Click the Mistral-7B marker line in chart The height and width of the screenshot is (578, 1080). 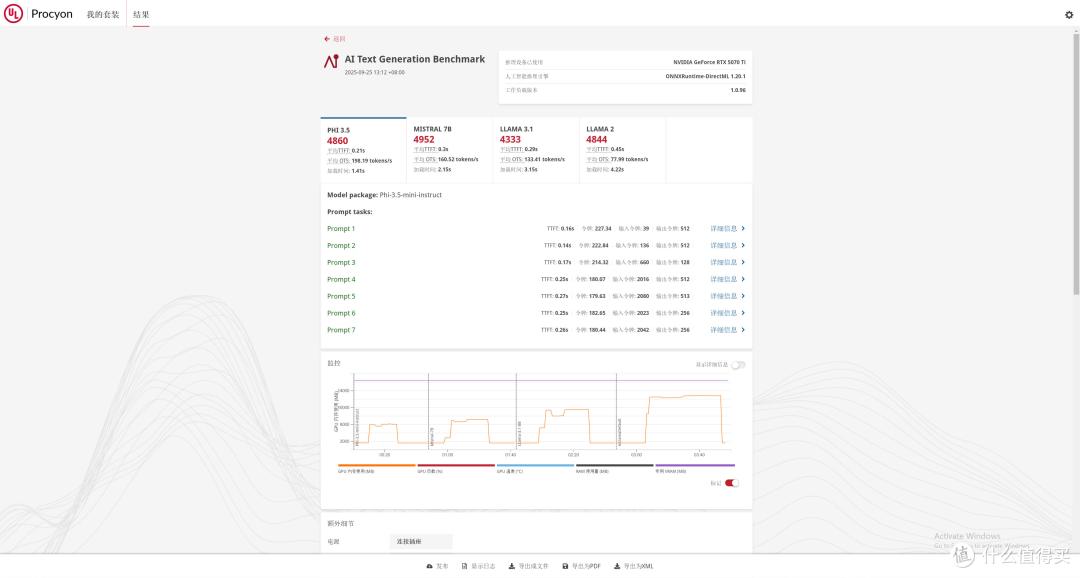(x=428, y=411)
